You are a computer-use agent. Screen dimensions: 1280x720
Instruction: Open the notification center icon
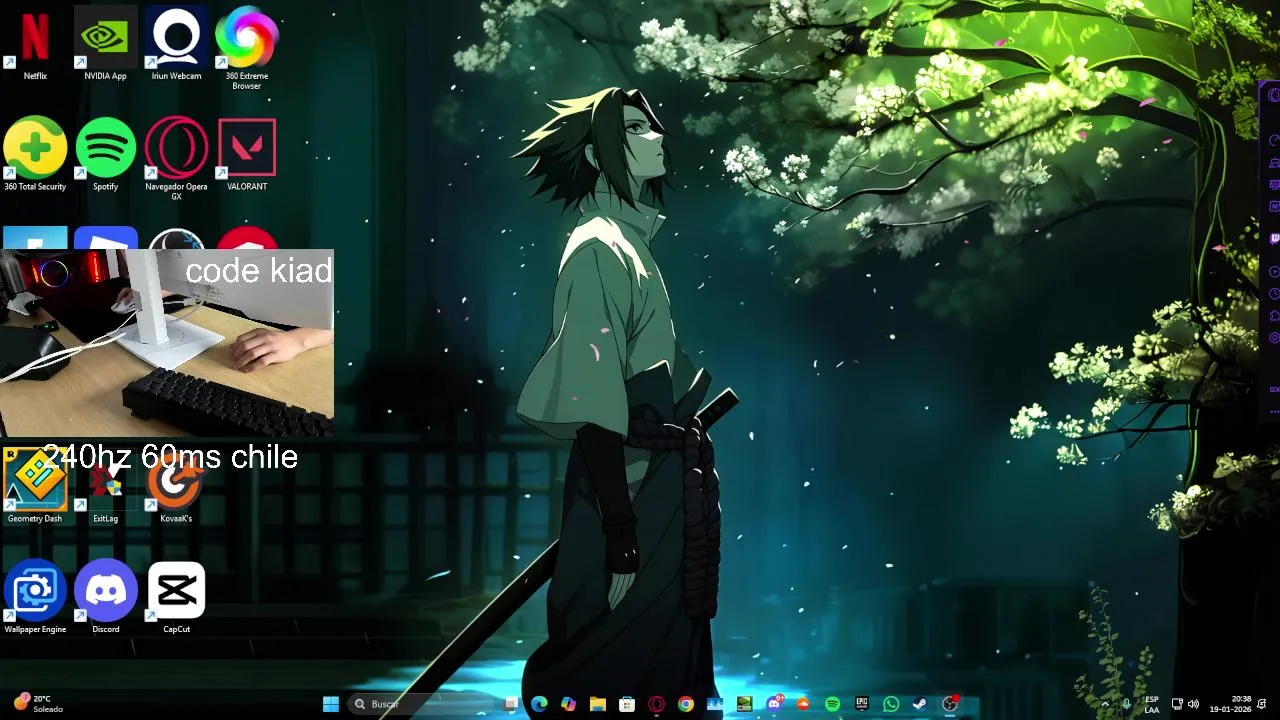[x=1262, y=704]
